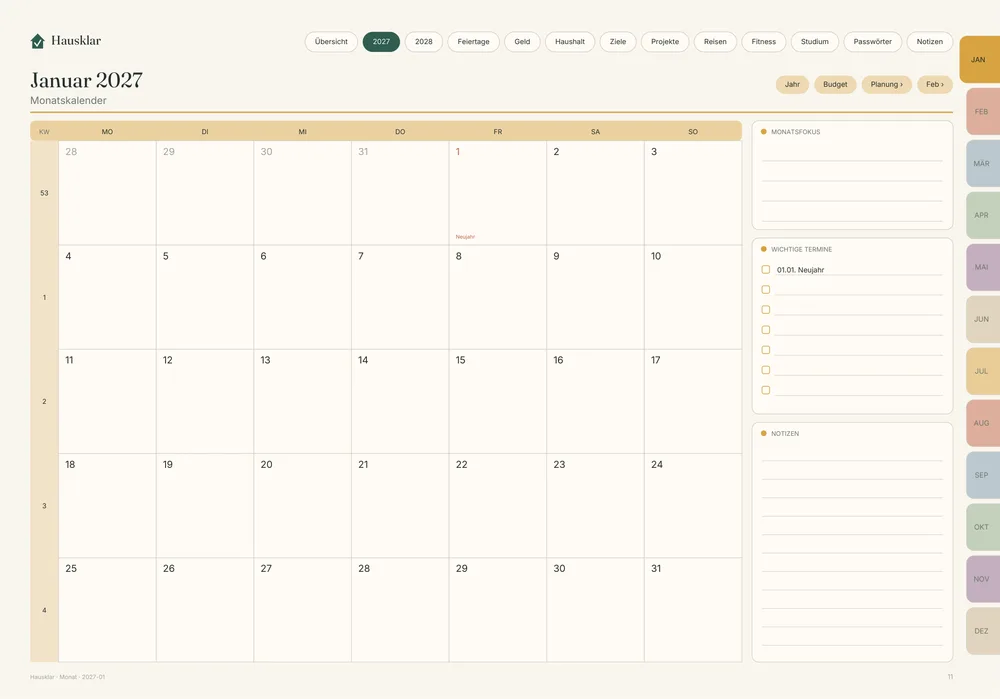Open the Reisen tab

pos(715,42)
